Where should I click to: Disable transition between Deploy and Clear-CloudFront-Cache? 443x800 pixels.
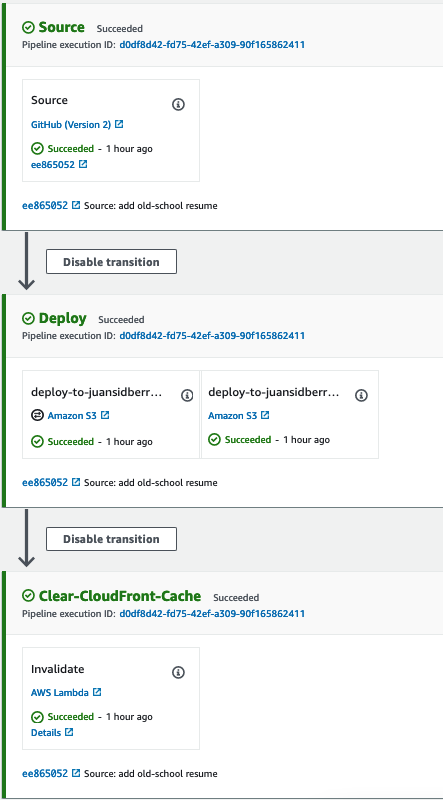111,539
